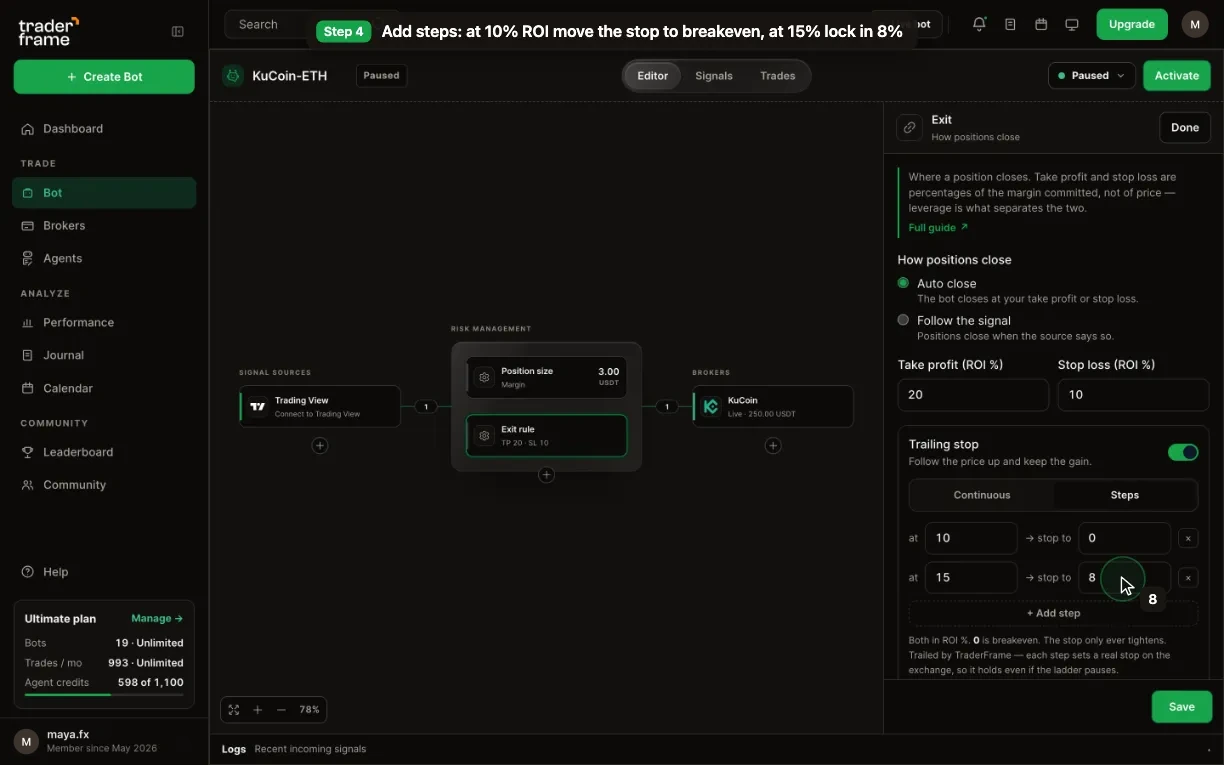Click the second step's 'at 15' field

tap(971, 577)
